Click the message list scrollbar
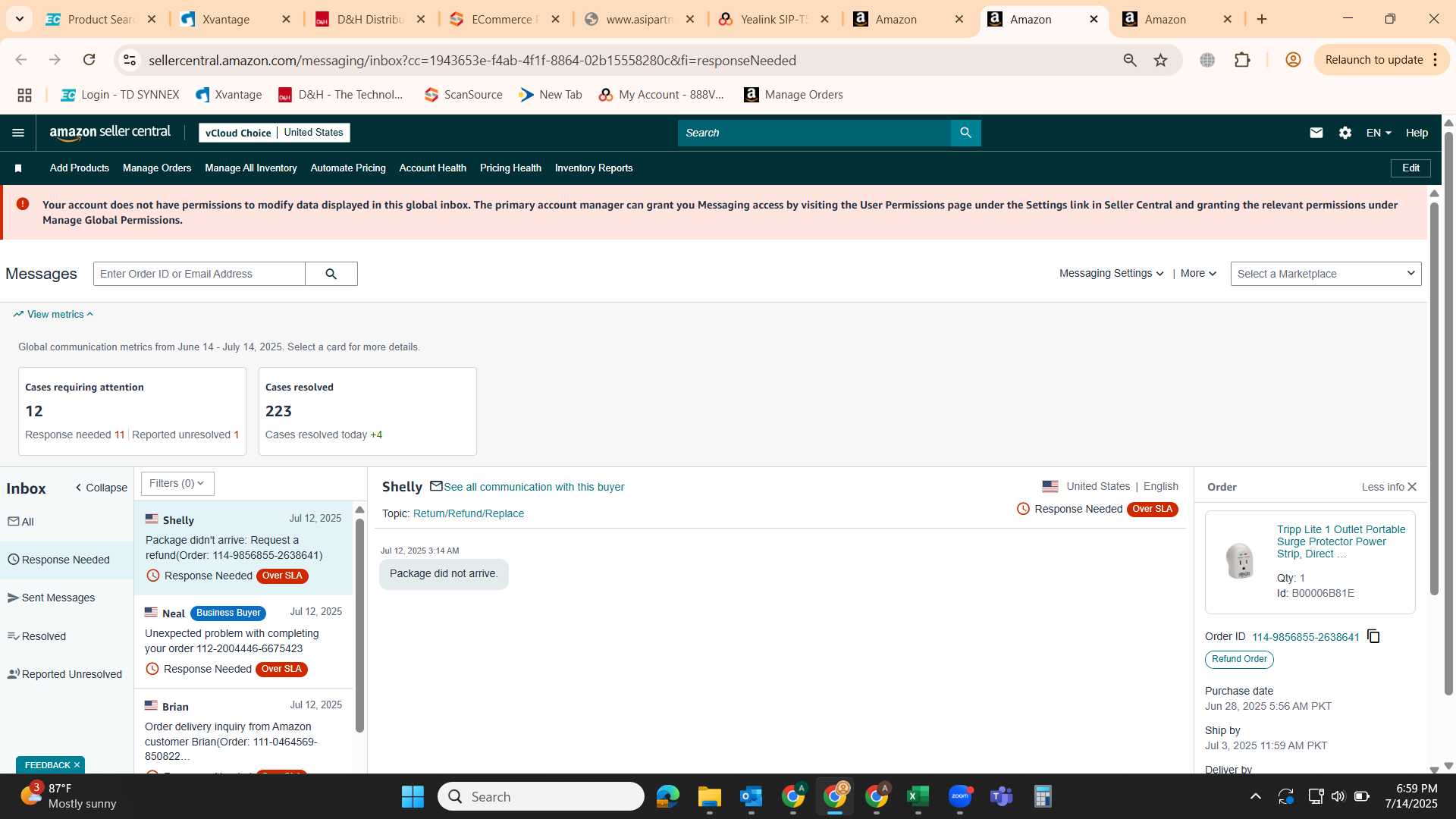Image resolution: width=1456 pixels, height=819 pixels. tap(360, 626)
